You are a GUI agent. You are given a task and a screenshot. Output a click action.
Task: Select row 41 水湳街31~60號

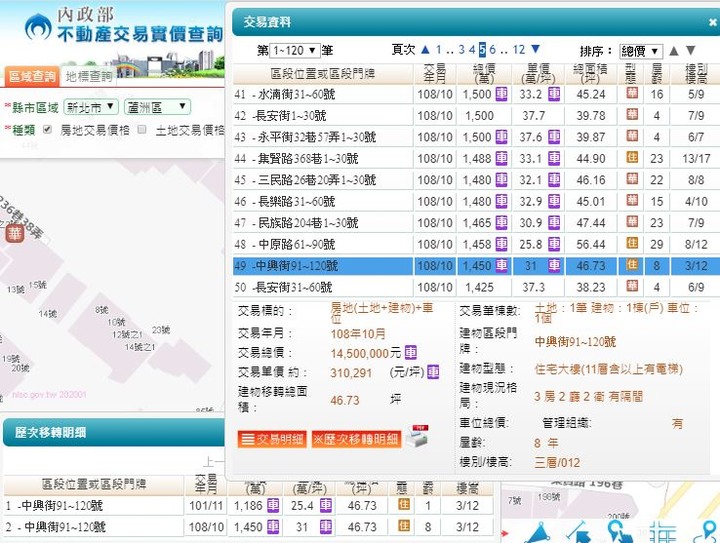[476, 95]
